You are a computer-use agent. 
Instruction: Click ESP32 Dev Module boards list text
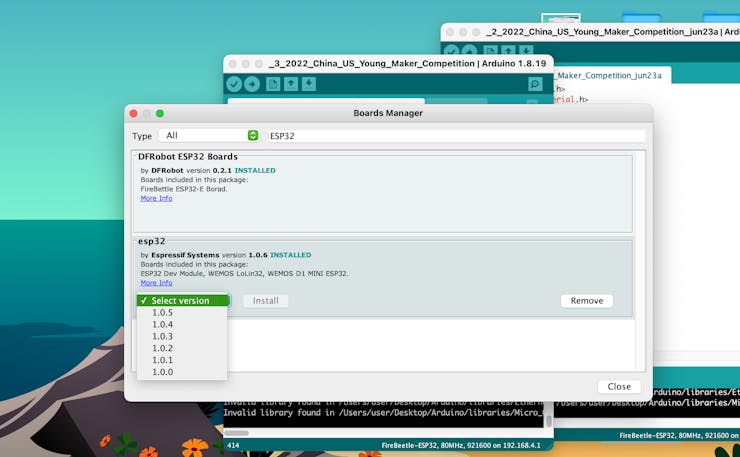pos(244,273)
